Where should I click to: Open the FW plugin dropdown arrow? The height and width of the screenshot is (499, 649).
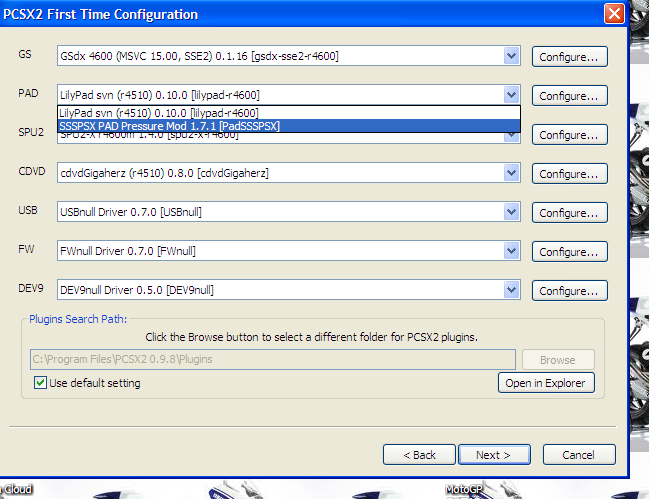[x=512, y=251]
